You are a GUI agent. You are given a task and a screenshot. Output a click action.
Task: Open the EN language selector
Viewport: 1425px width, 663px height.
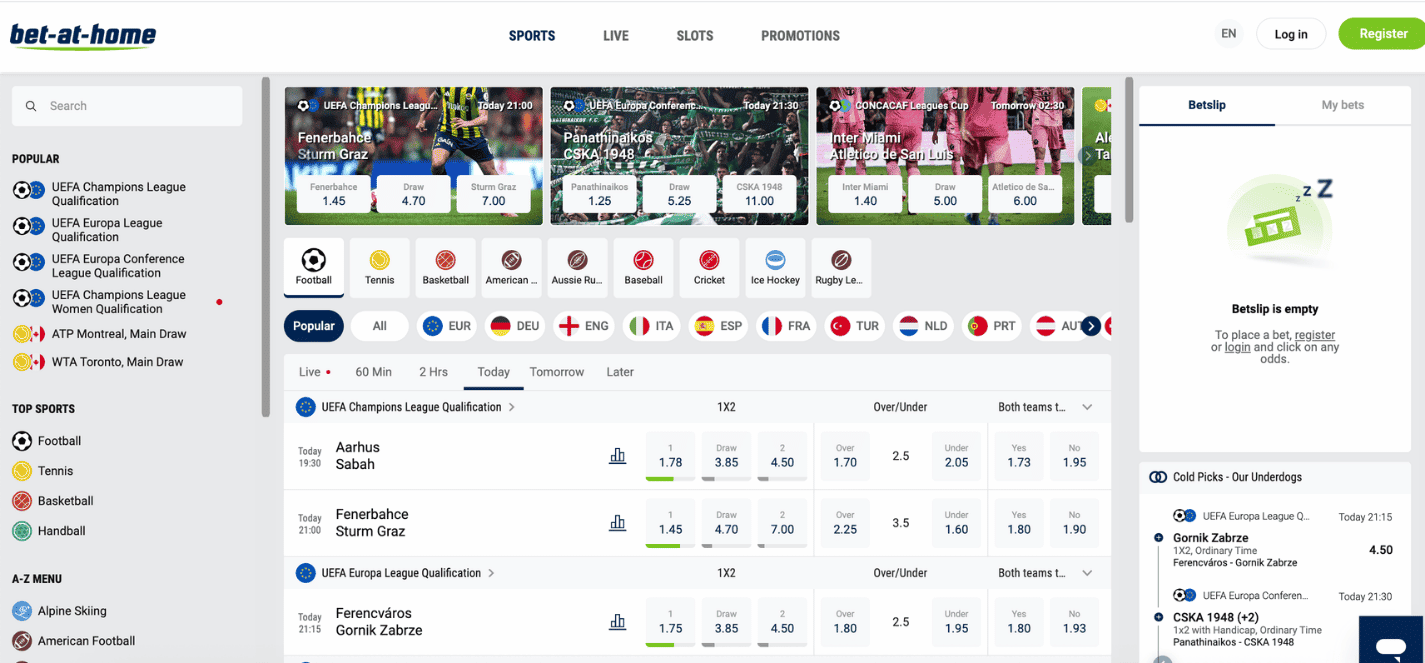(1229, 33)
